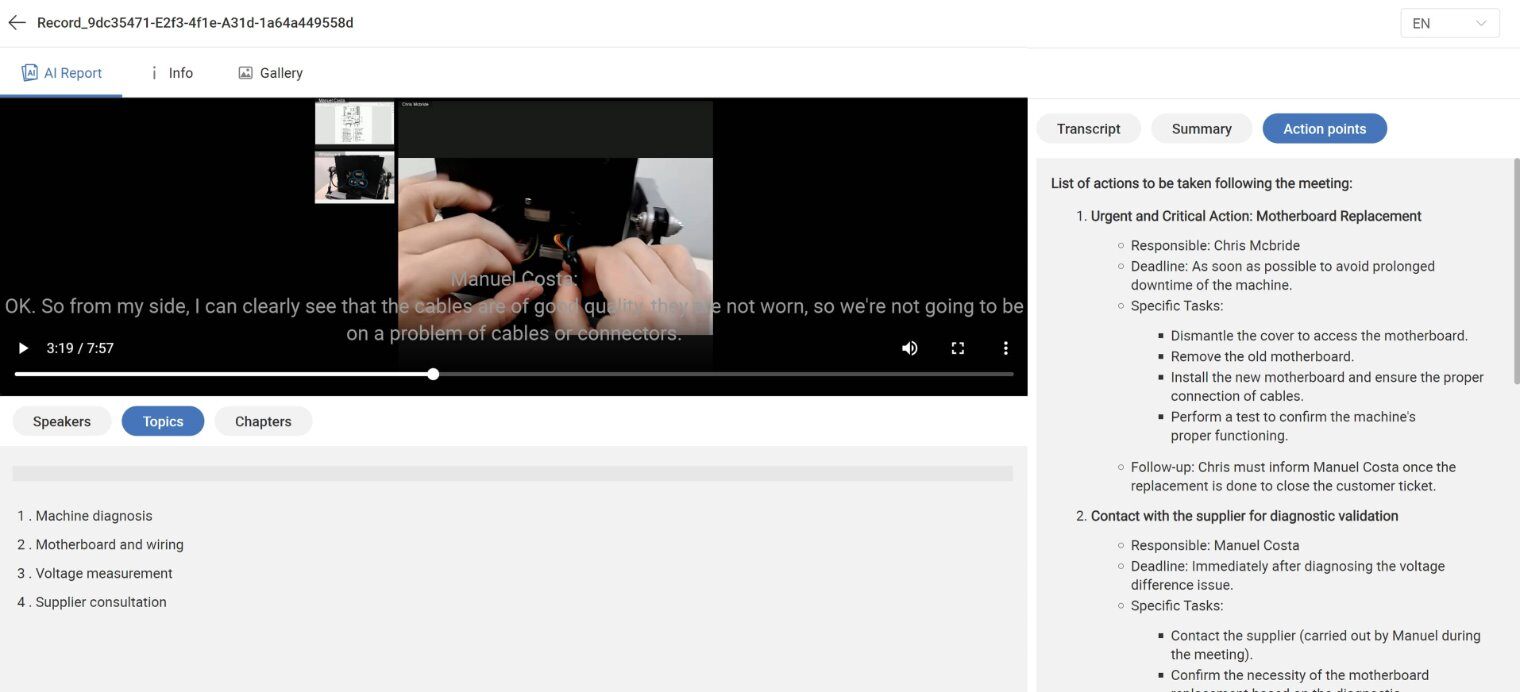Select the Action points pill
The height and width of the screenshot is (692, 1520).
click(x=1324, y=128)
